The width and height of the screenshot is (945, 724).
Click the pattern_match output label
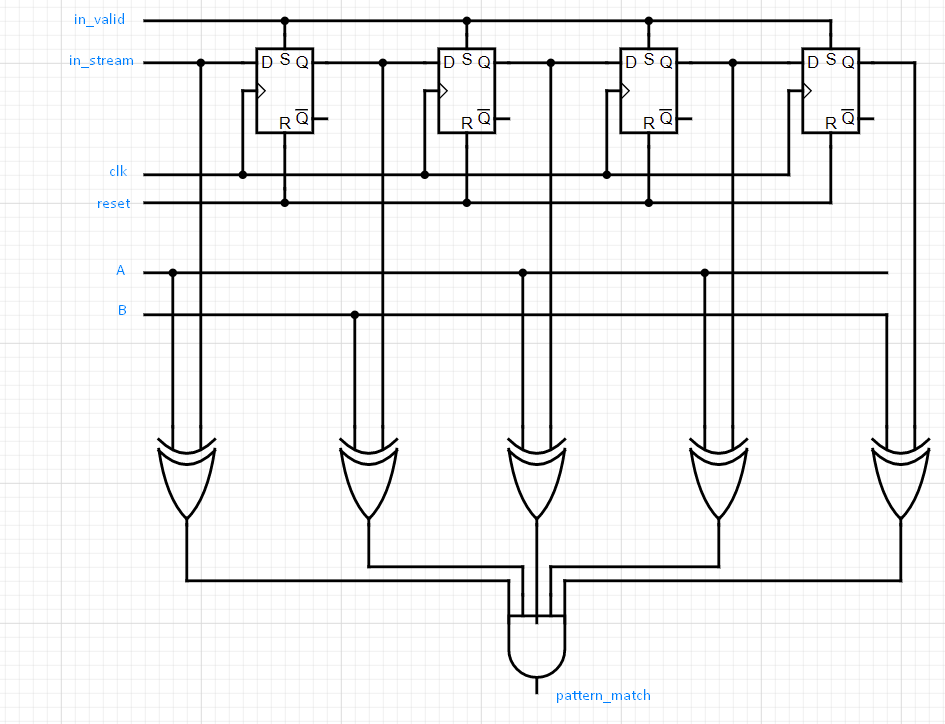click(601, 696)
